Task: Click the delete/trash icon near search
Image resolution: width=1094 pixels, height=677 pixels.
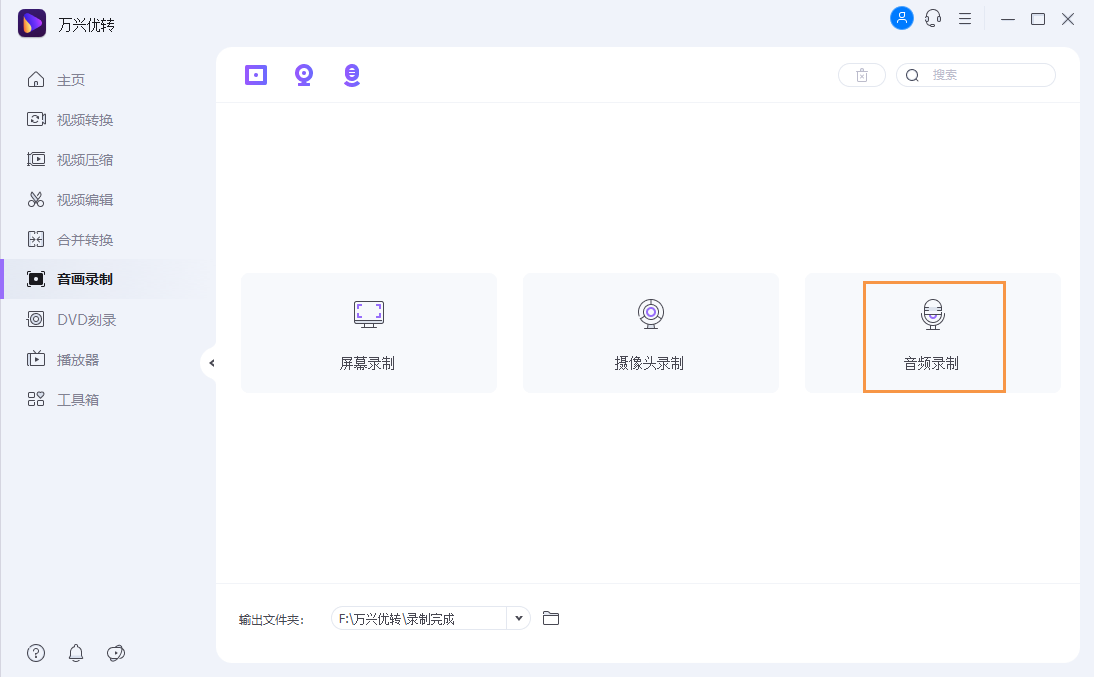Action: click(861, 74)
